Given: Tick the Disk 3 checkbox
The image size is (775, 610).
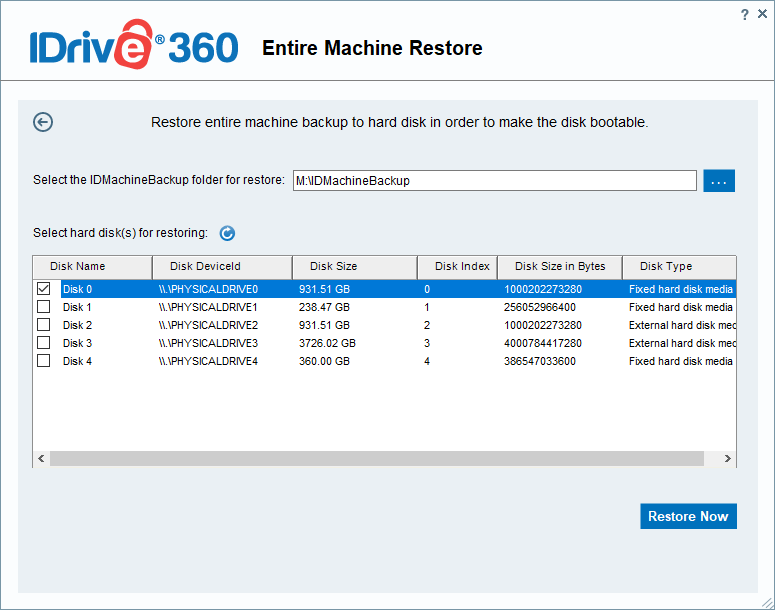Looking at the screenshot, I should tap(43, 343).
